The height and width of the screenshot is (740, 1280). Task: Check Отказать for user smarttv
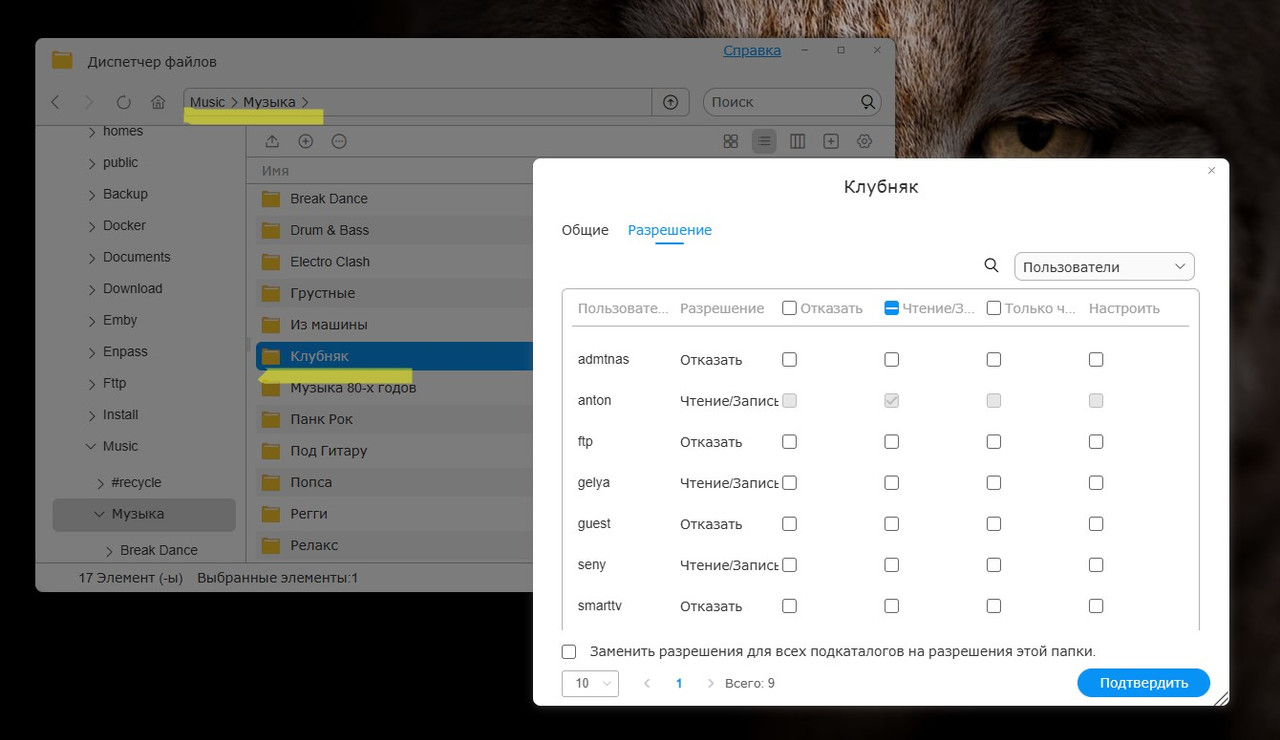coord(789,606)
